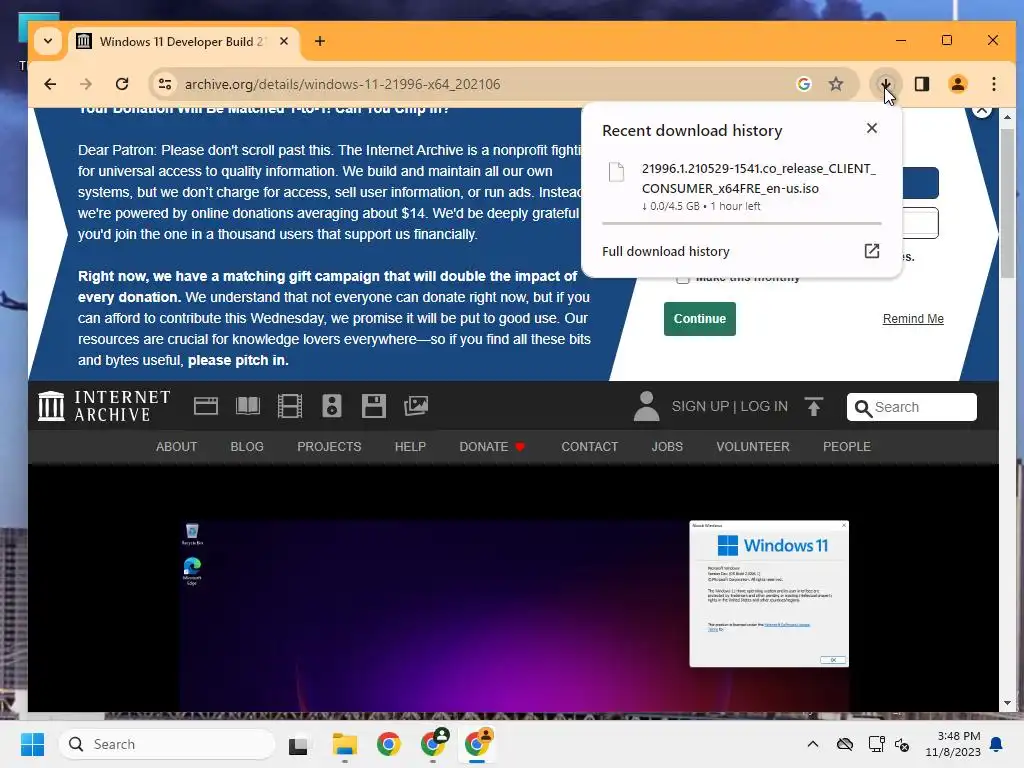Open a new browser tab
This screenshot has height=768, width=1024.
(320, 41)
